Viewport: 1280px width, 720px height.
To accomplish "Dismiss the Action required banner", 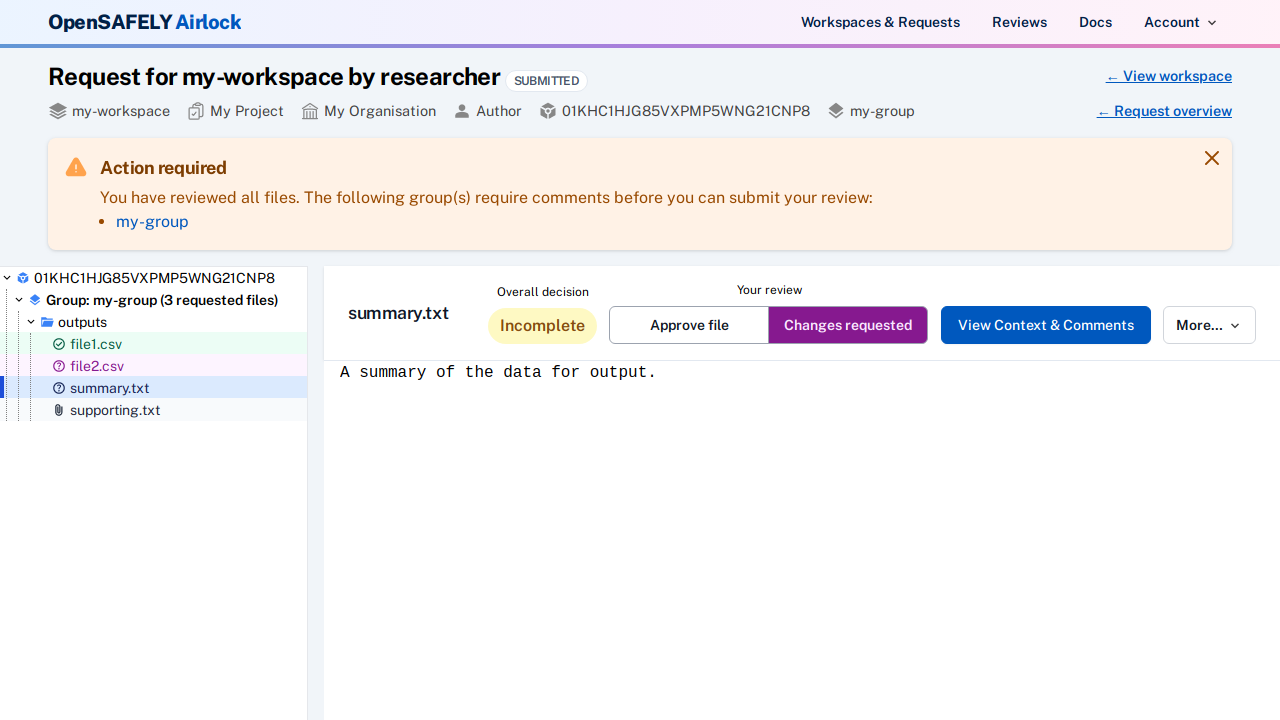I will coord(1211,158).
